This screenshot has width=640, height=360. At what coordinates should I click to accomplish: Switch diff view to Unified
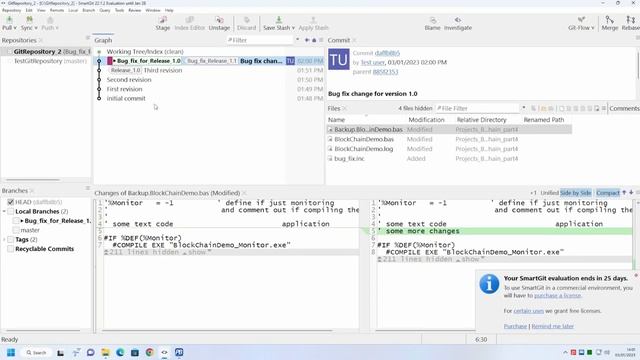[549, 193]
